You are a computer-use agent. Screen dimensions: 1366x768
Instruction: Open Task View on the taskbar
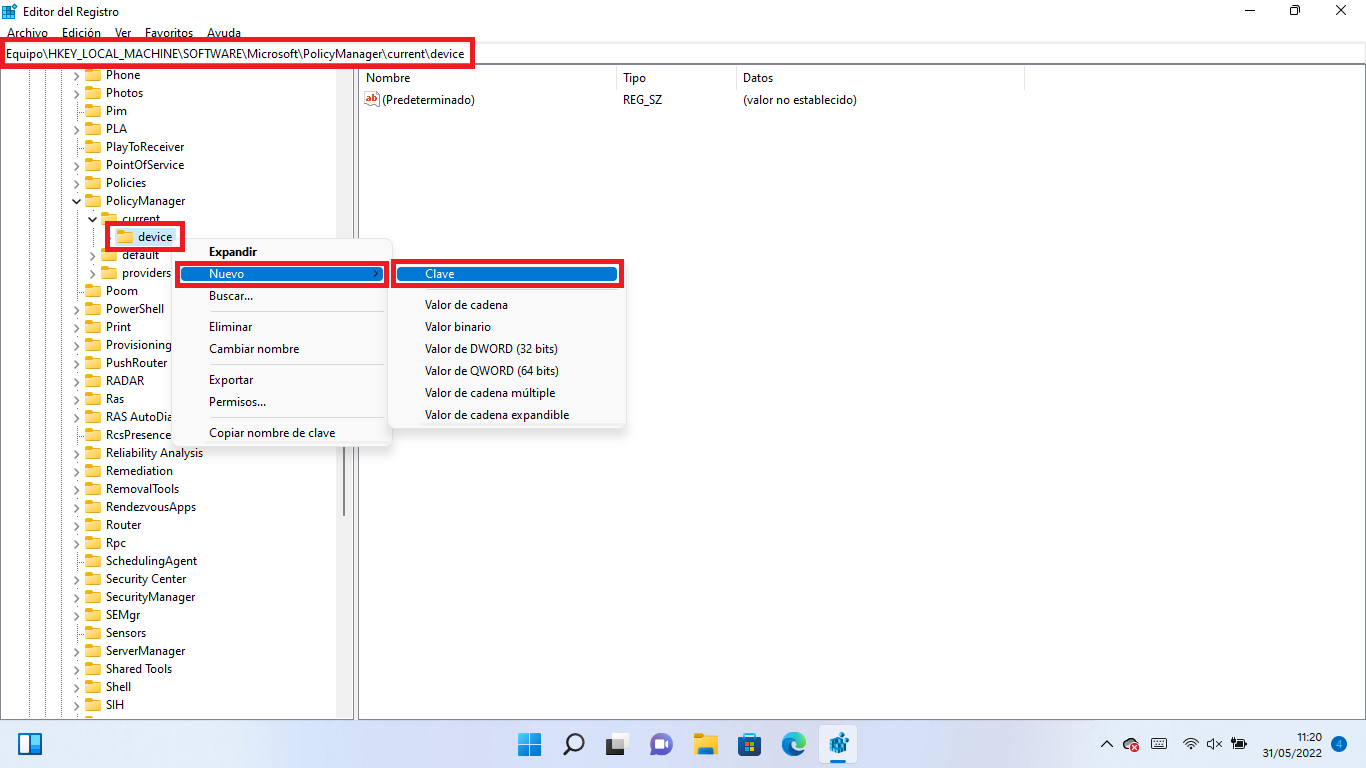pyautogui.click(x=618, y=744)
